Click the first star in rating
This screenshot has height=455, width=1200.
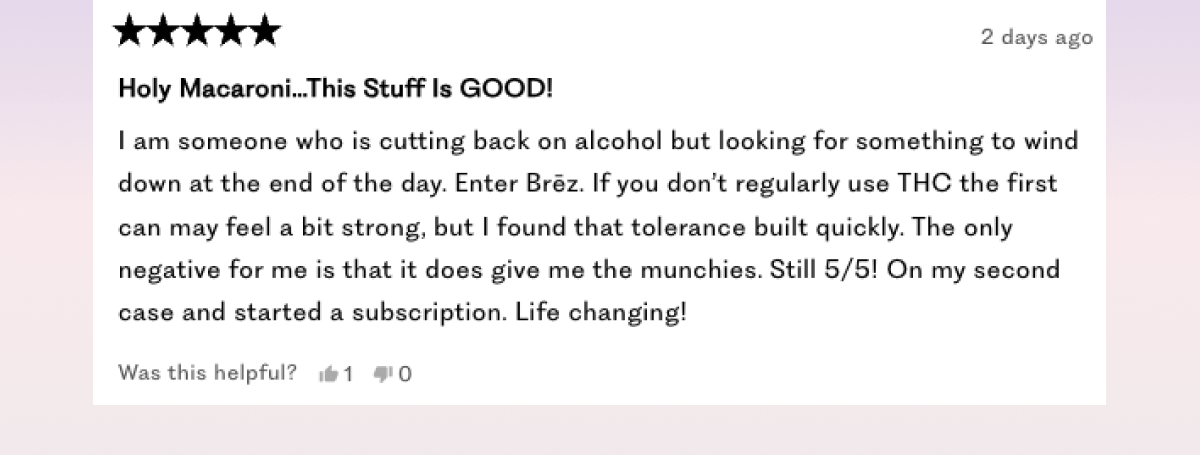130,32
